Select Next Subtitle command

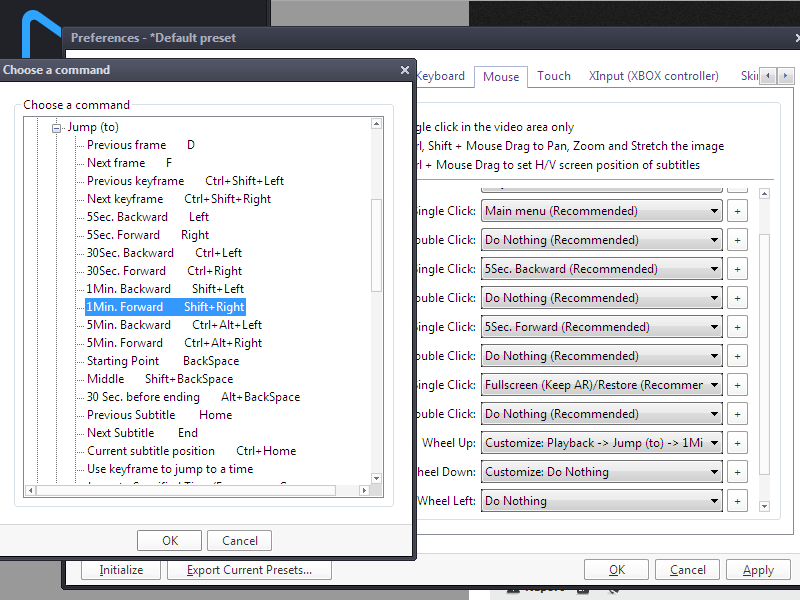(142, 433)
